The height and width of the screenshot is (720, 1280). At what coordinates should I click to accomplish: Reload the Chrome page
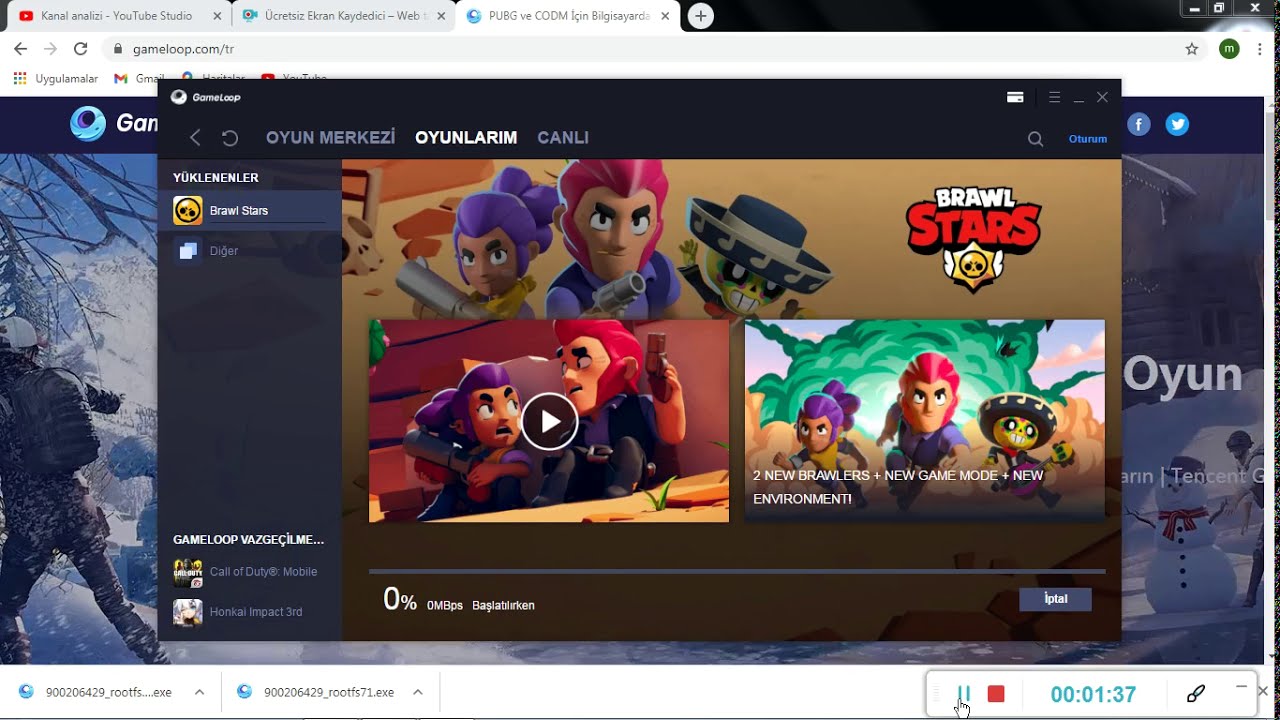point(81,48)
